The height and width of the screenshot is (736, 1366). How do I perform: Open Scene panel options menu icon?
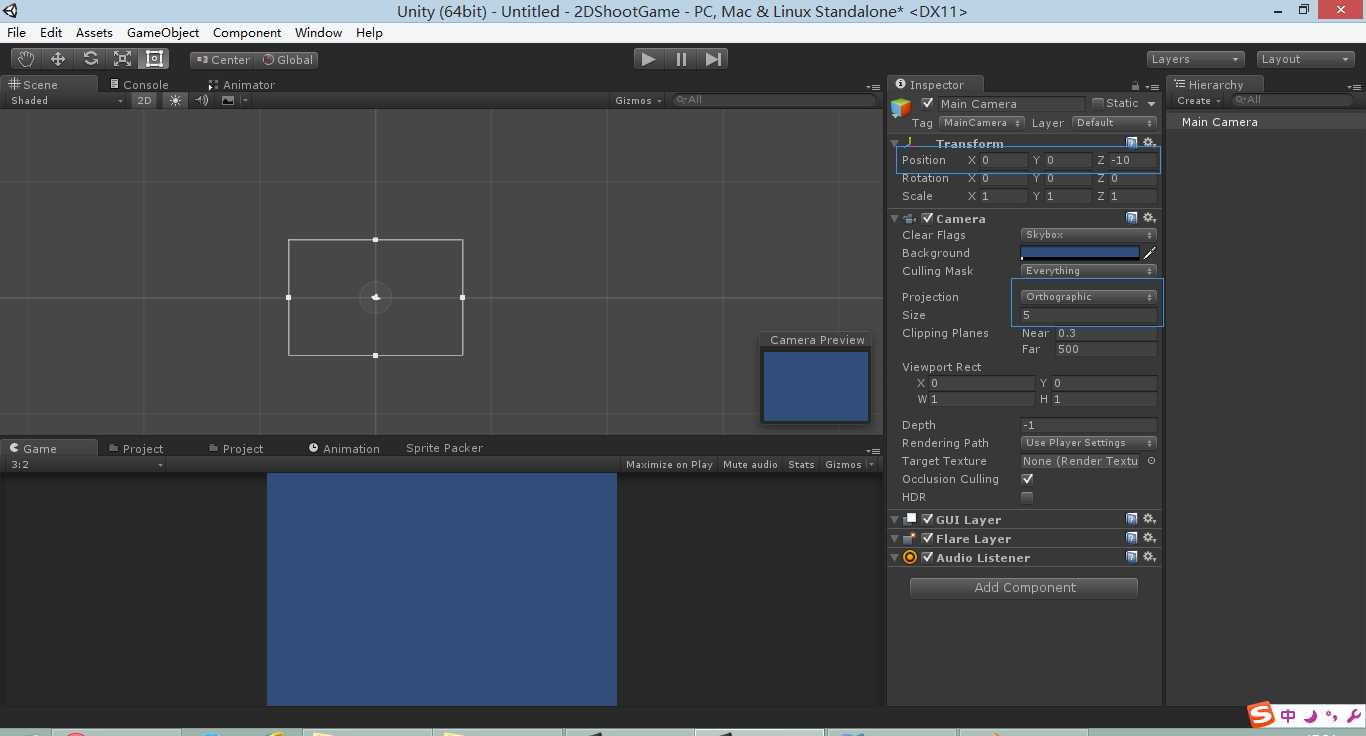[x=873, y=87]
